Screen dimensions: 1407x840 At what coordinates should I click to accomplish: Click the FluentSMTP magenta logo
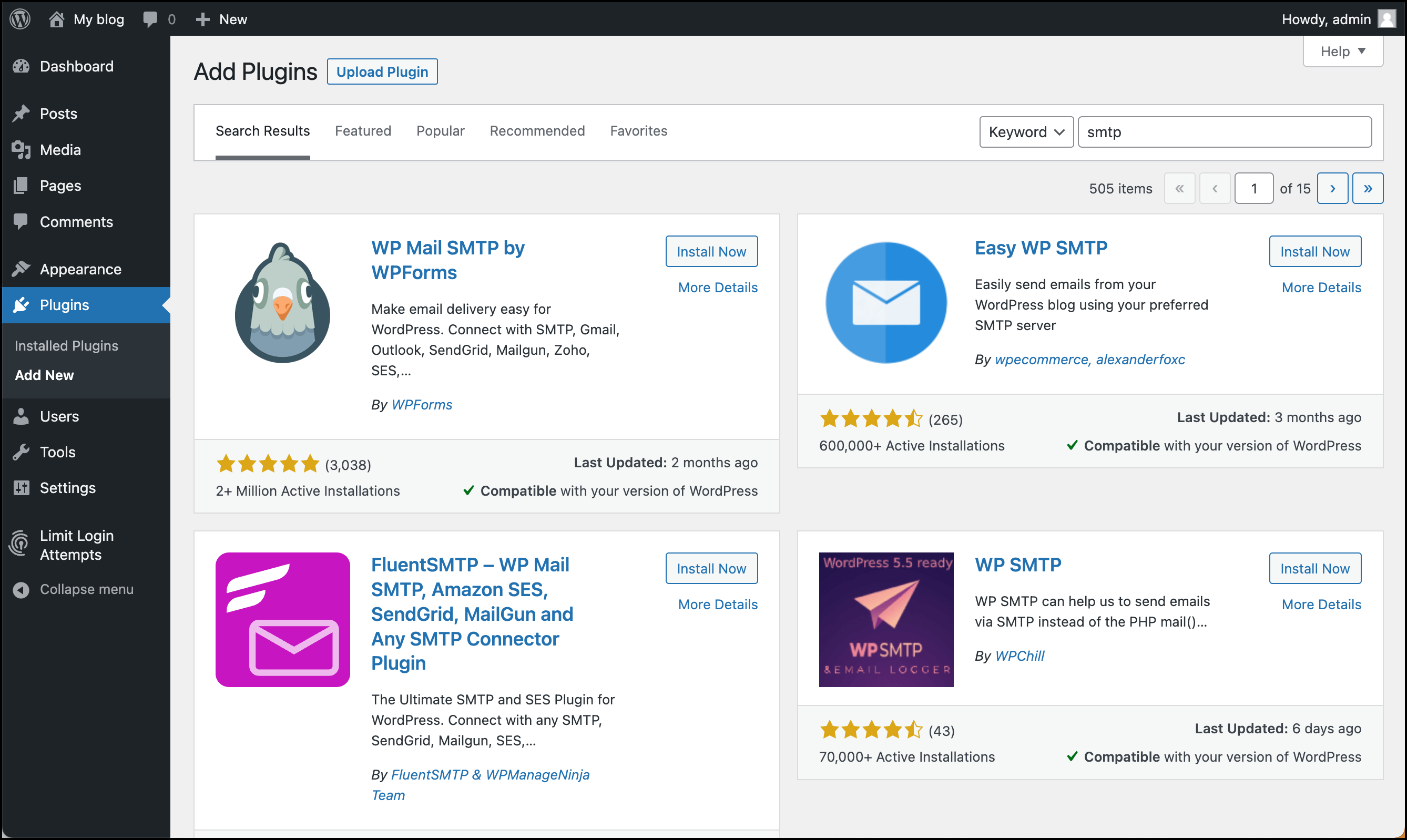click(x=282, y=619)
